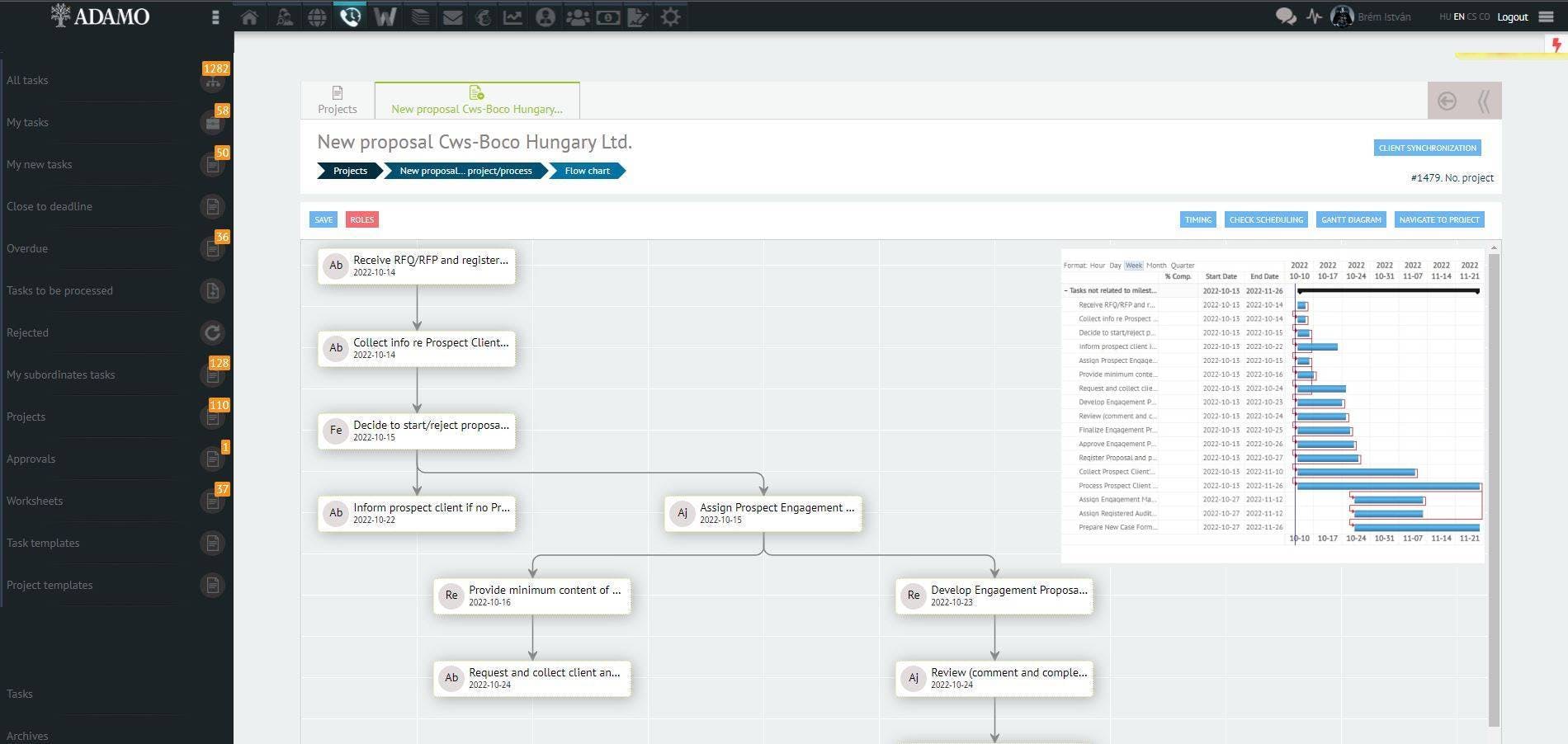Open the W icon module
This screenshot has height=744, width=1568.
pyautogui.click(x=385, y=16)
